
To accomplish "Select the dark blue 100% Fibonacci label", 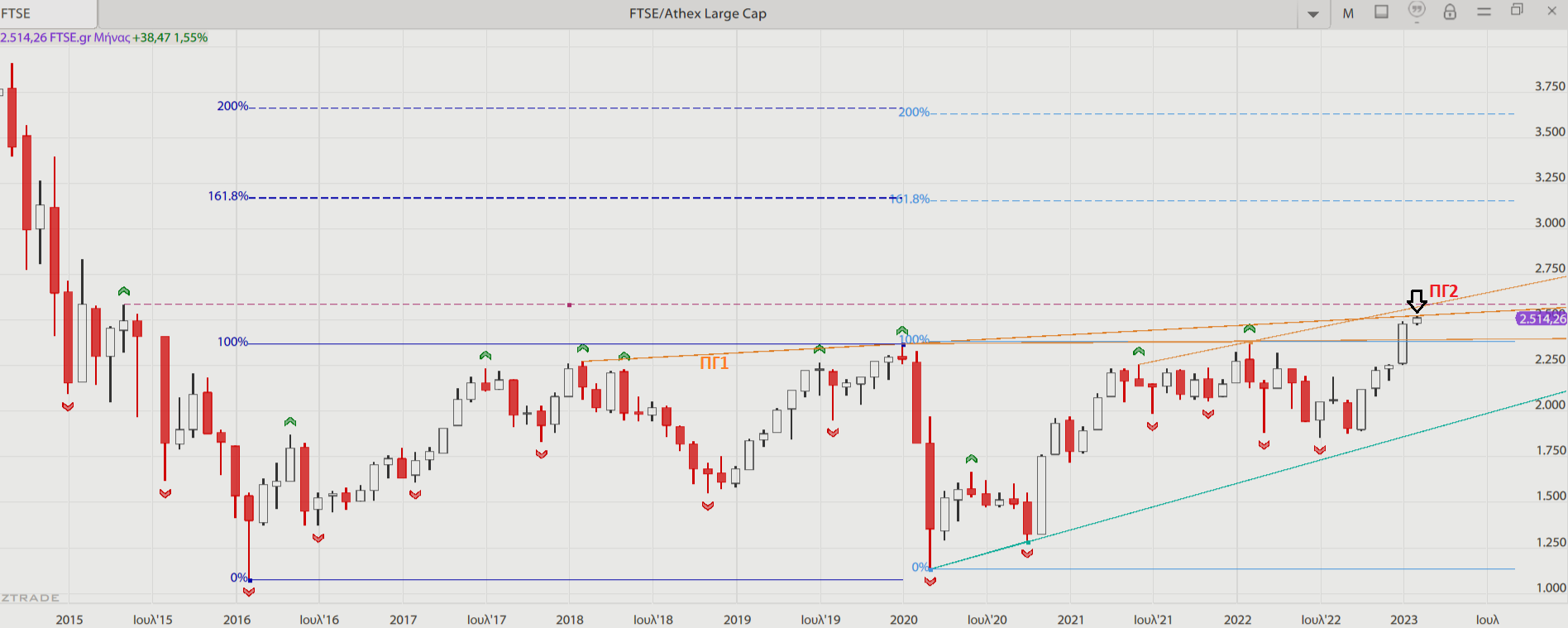I will tap(232, 342).
